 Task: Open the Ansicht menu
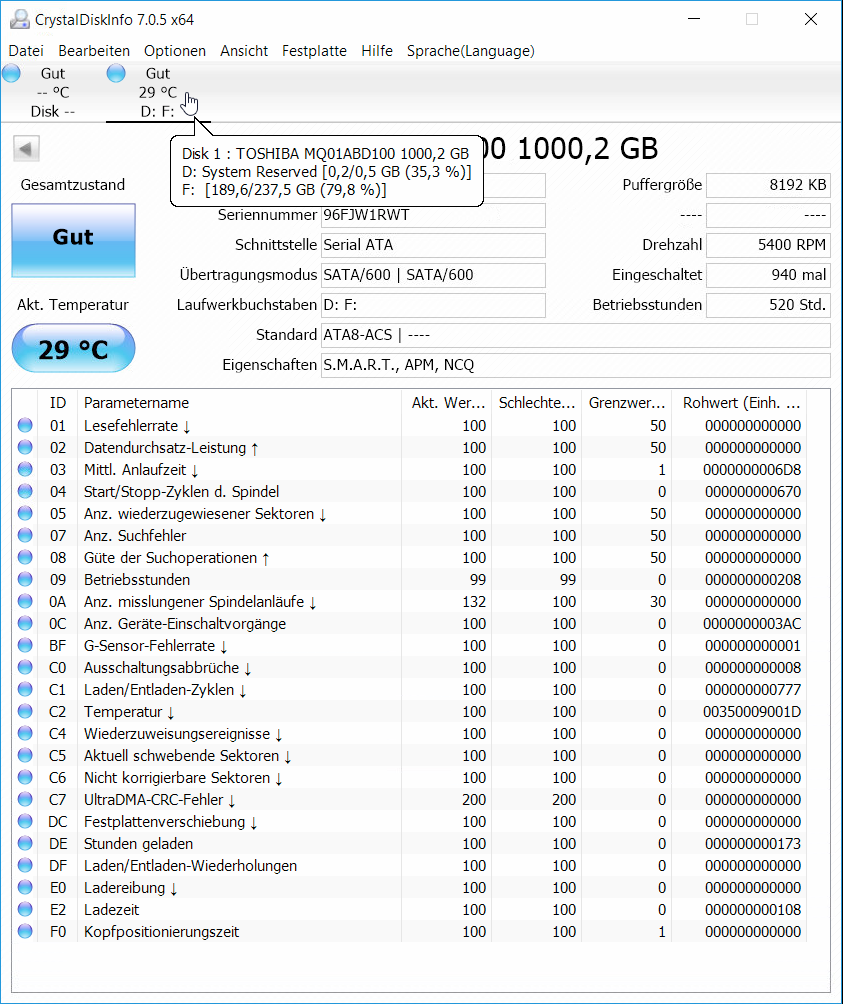point(244,51)
